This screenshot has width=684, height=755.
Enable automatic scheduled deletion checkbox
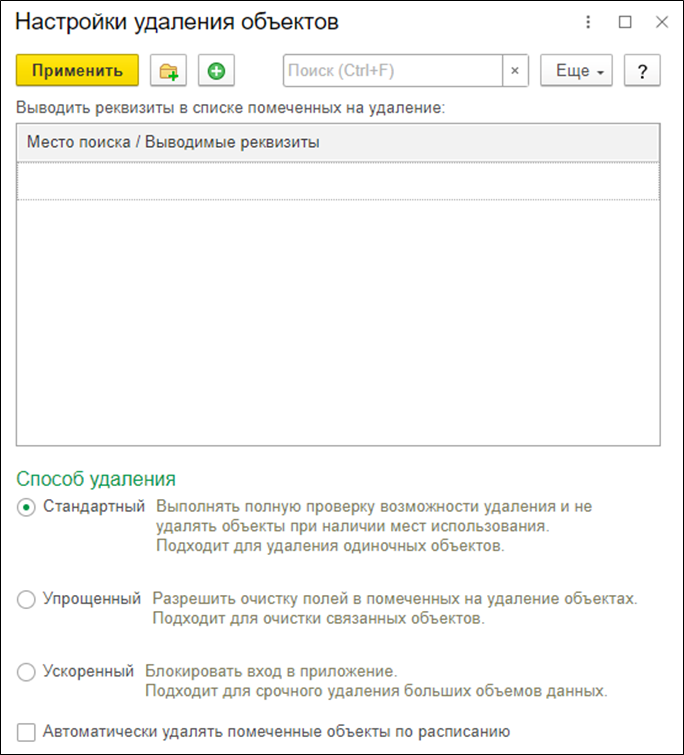tap(27, 731)
